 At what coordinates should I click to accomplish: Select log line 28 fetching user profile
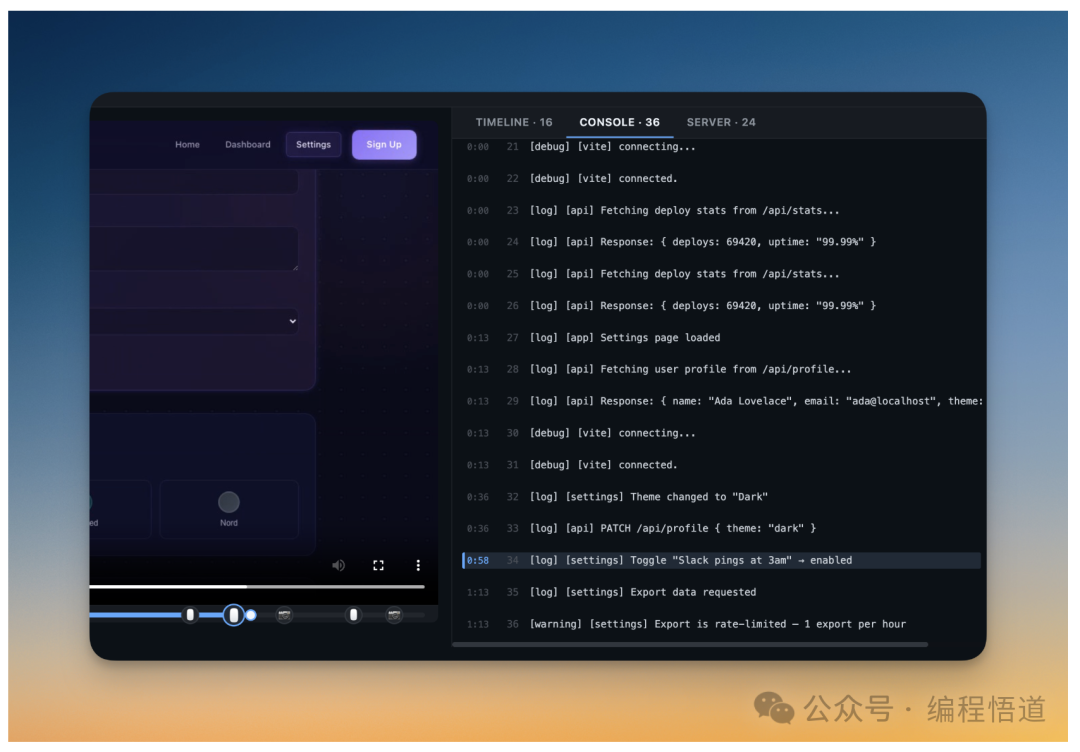[x=721, y=369]
